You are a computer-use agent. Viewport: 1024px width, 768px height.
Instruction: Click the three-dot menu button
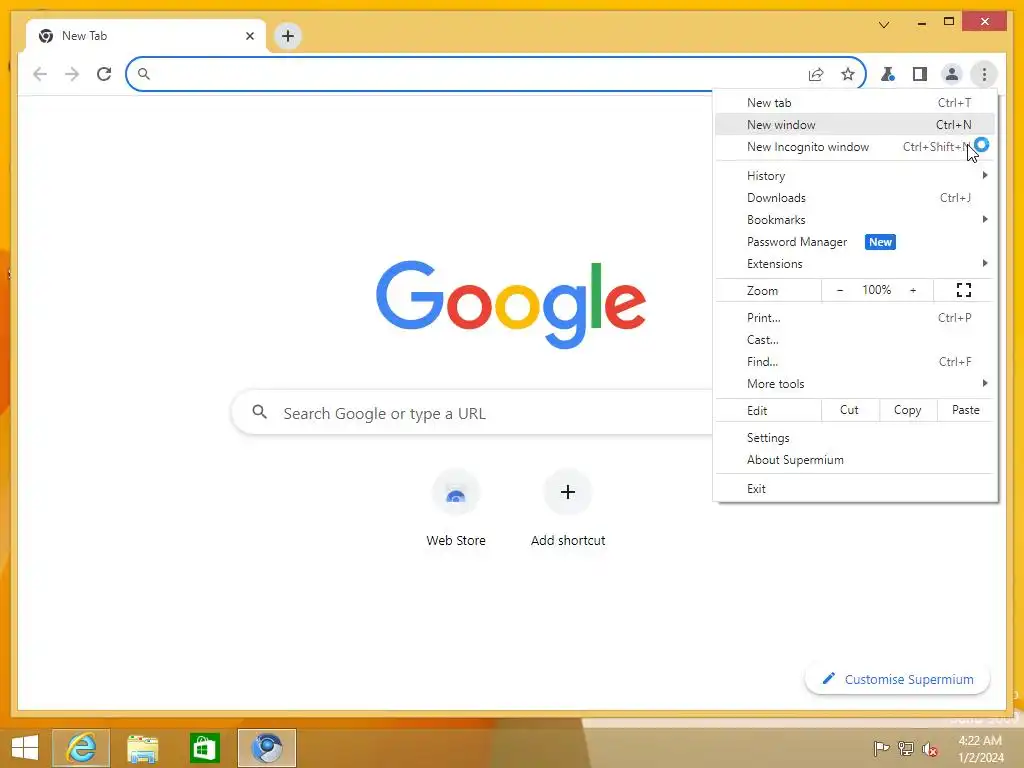pos(984,74)
